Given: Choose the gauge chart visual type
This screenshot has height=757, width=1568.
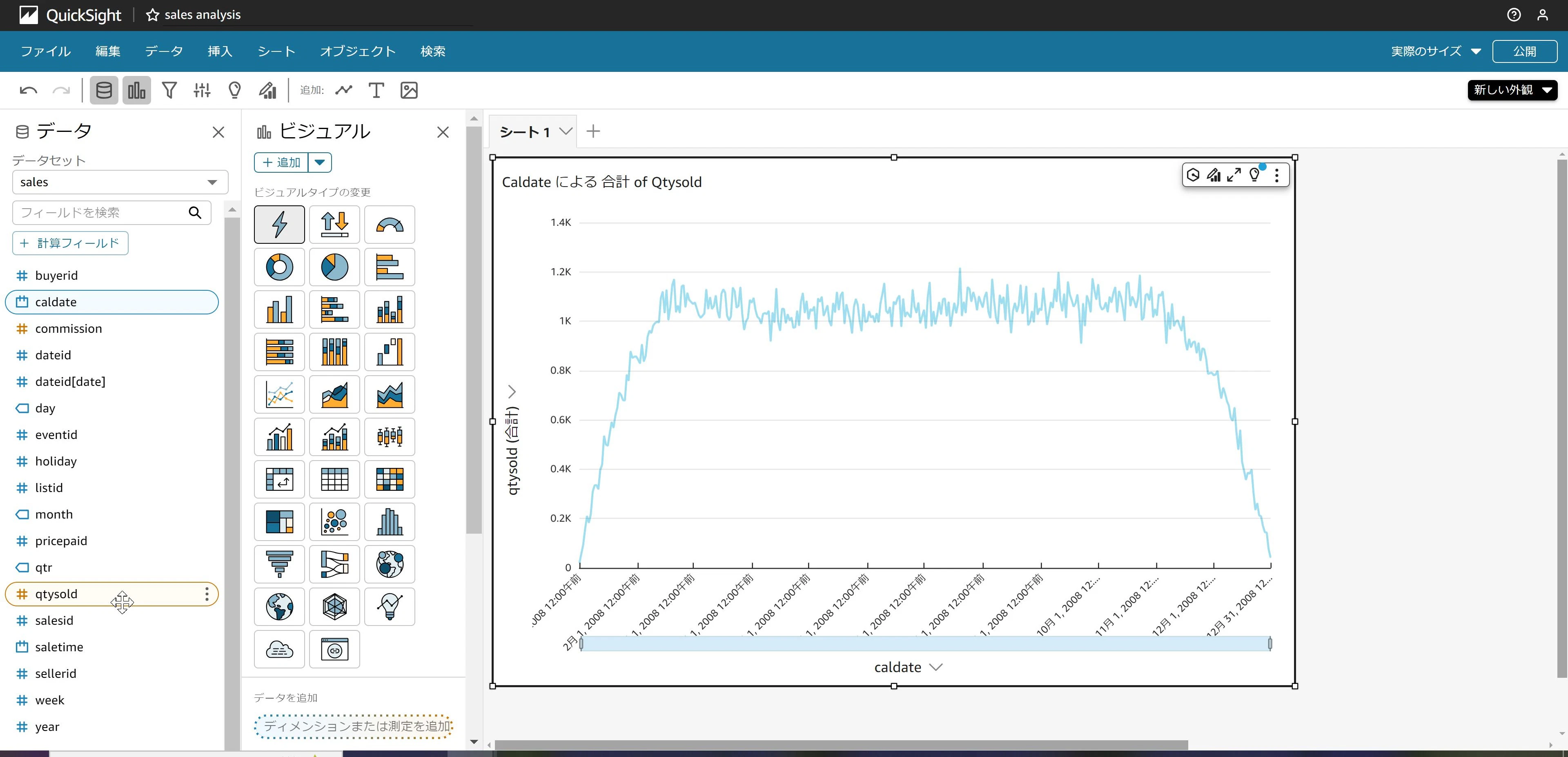Looking at the screenshot, I should click(x=390, y=224).
